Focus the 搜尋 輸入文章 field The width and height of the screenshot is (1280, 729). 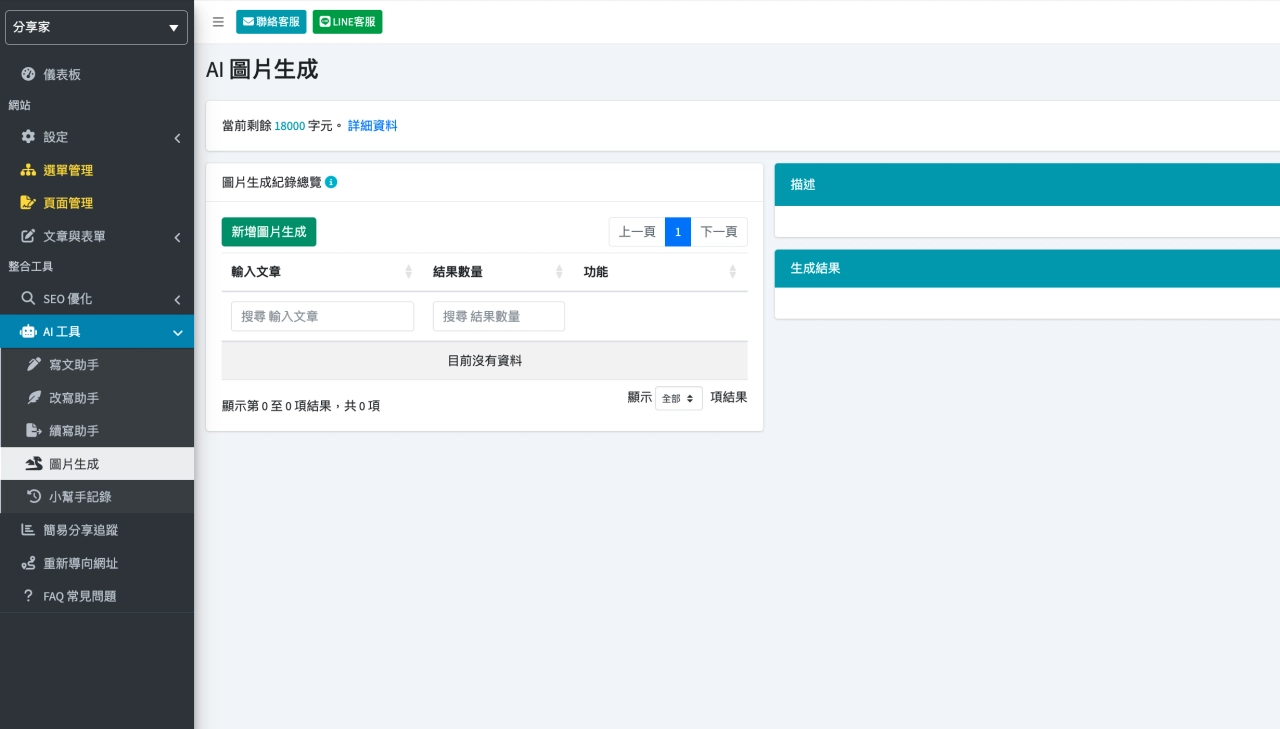coord(322,316)
